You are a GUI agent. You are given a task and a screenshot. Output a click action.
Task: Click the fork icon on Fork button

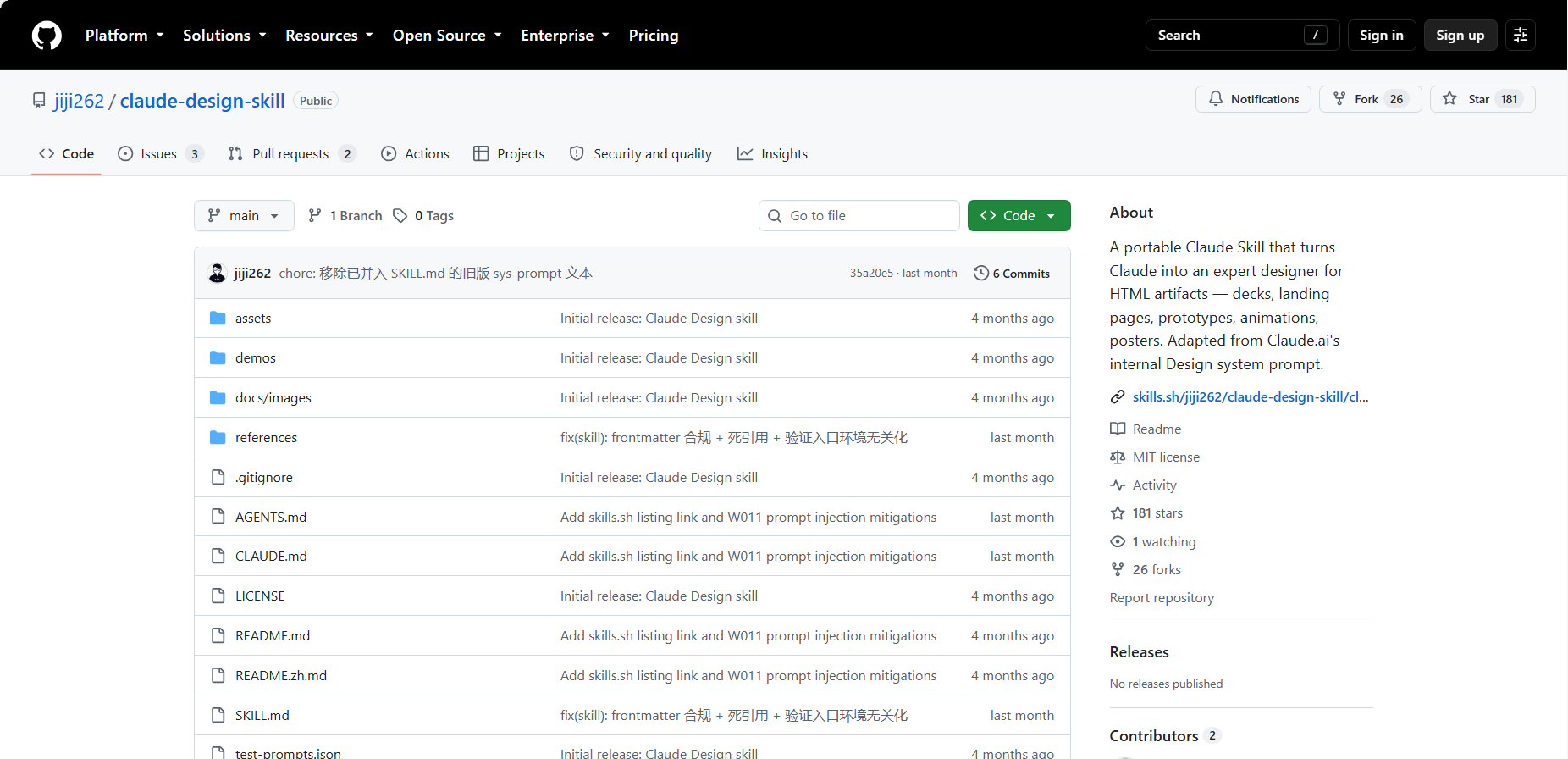tap(1339, 99)
